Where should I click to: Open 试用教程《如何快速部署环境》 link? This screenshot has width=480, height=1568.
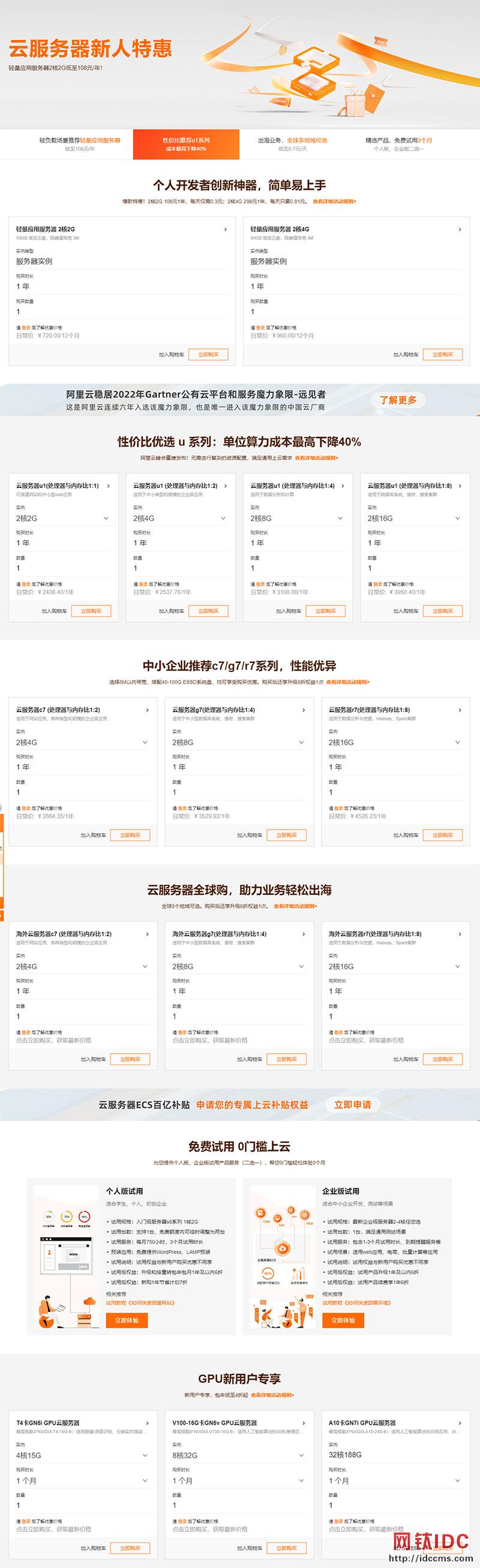point(357,1302)
